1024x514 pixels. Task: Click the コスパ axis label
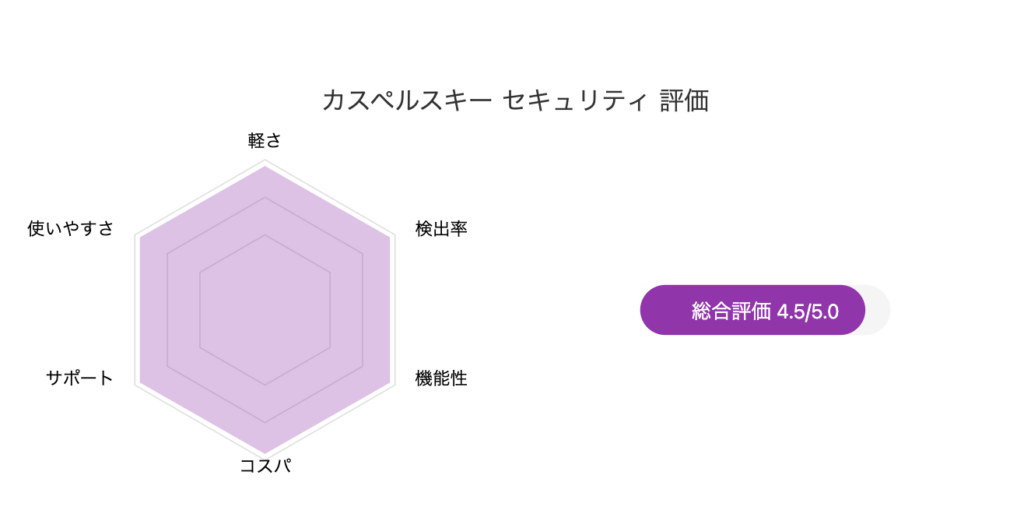click(264, 466)
